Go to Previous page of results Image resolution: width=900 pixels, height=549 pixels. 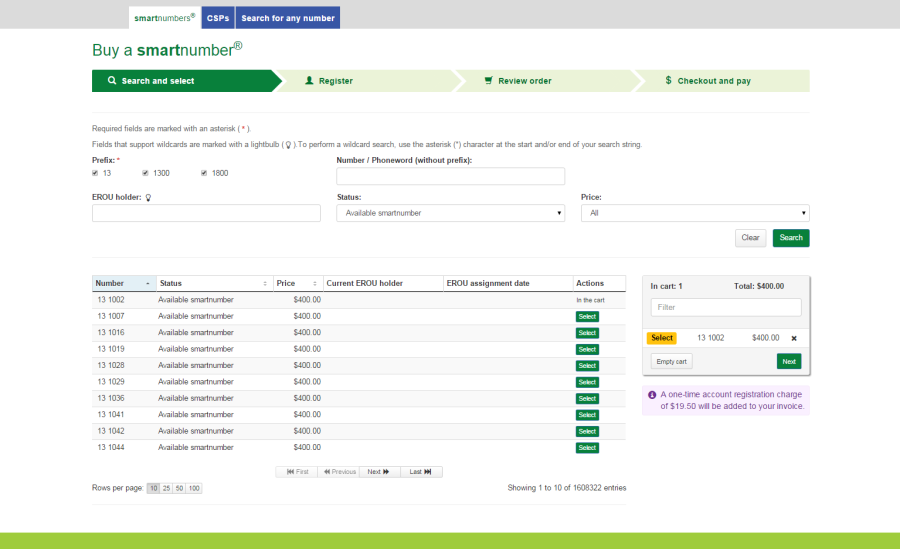[x=339, y=471]
